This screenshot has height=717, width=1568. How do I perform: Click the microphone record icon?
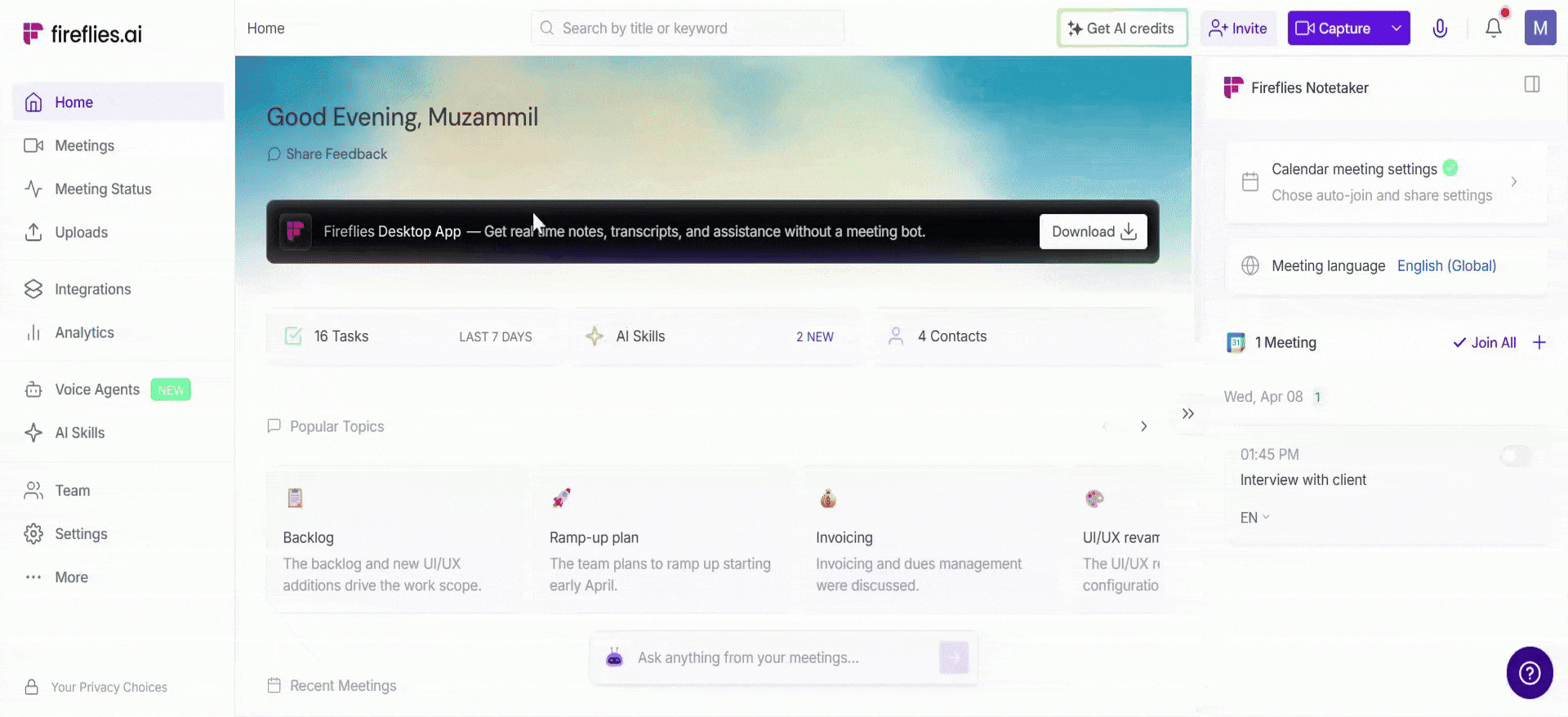coord(1440,29)
